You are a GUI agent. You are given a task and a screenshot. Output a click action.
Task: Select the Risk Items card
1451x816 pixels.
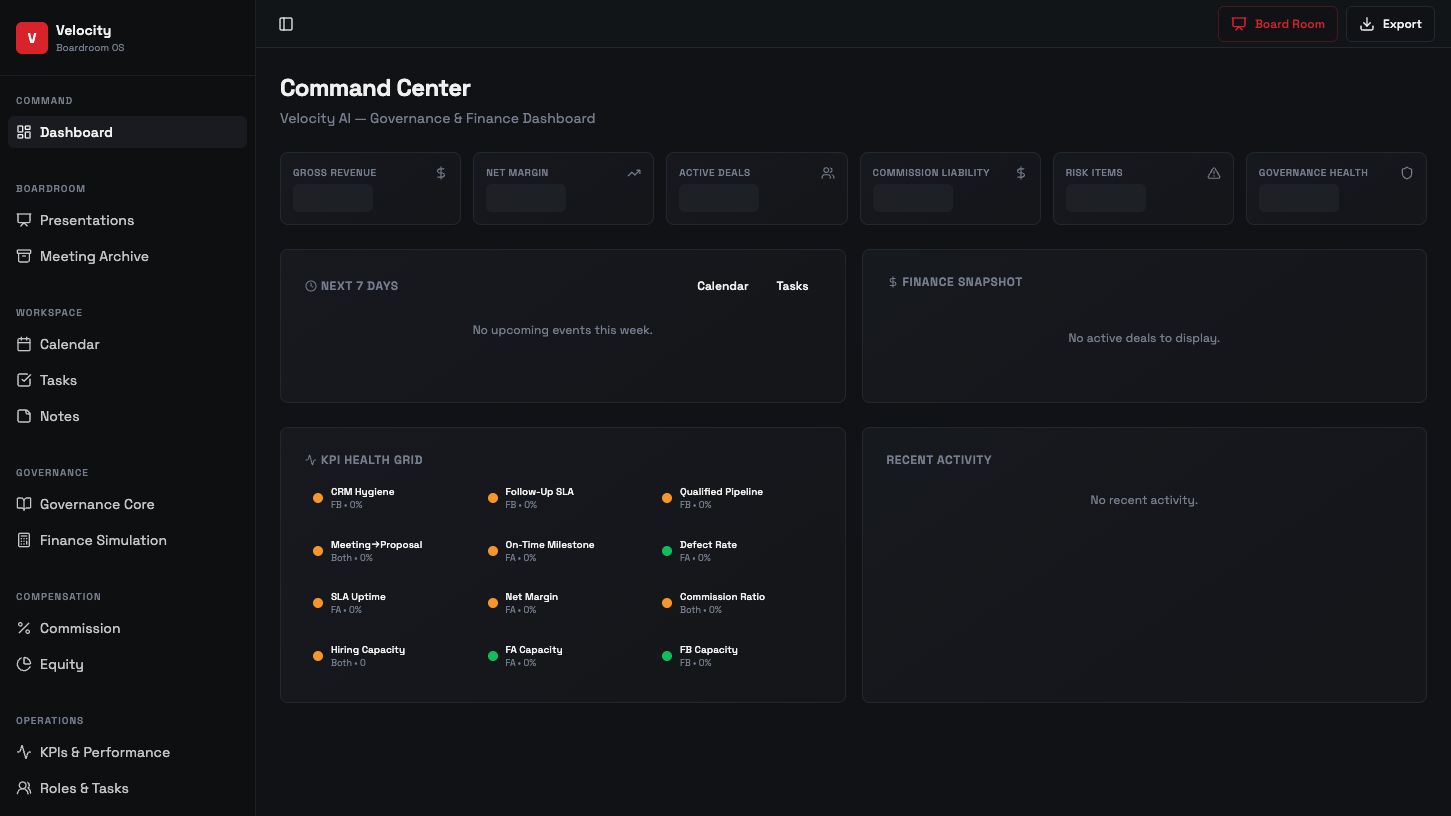[x=1143, y=188]
